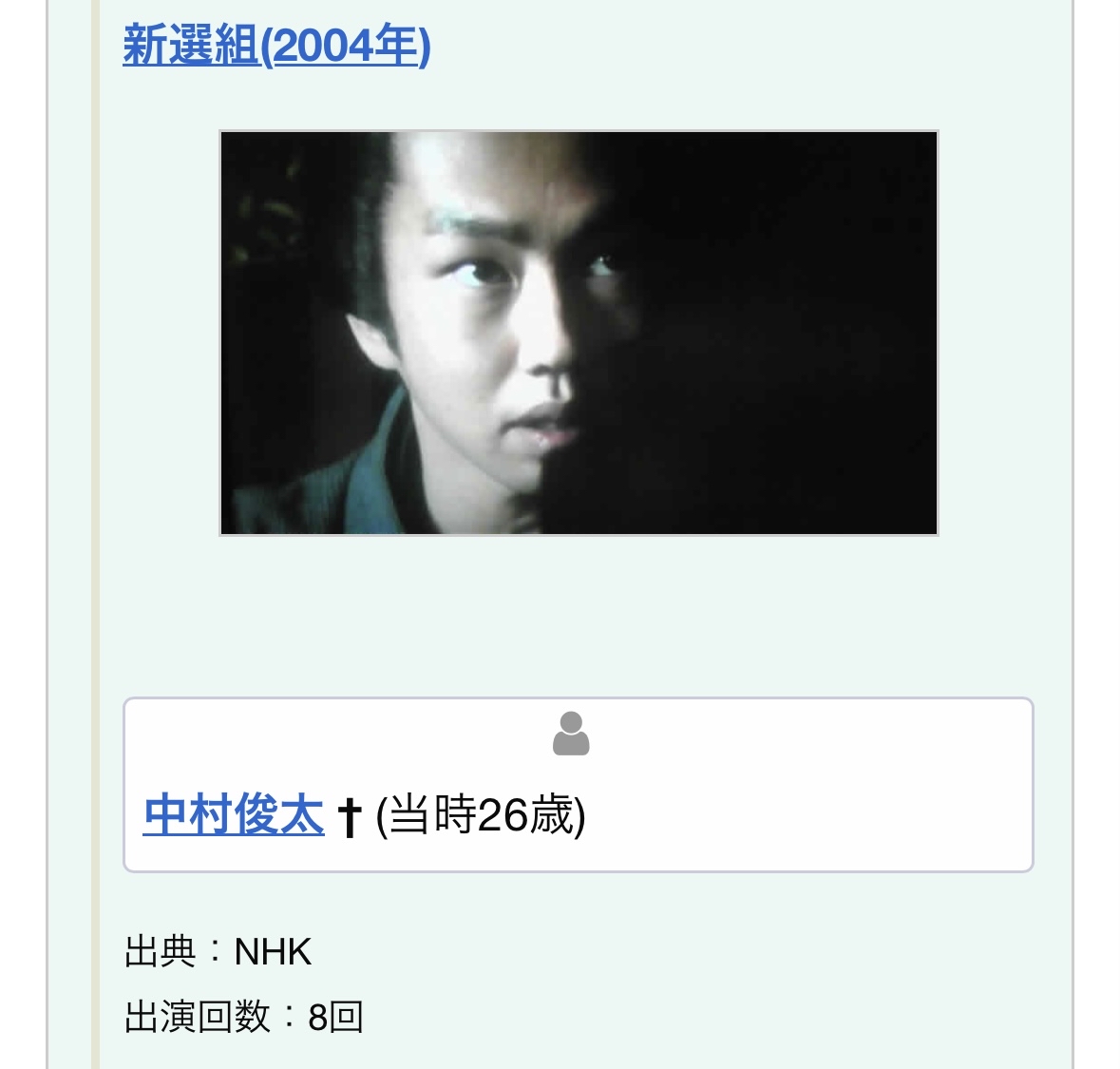Click the dagger † symbol beside 中村俊太

(x=350, y=817)
